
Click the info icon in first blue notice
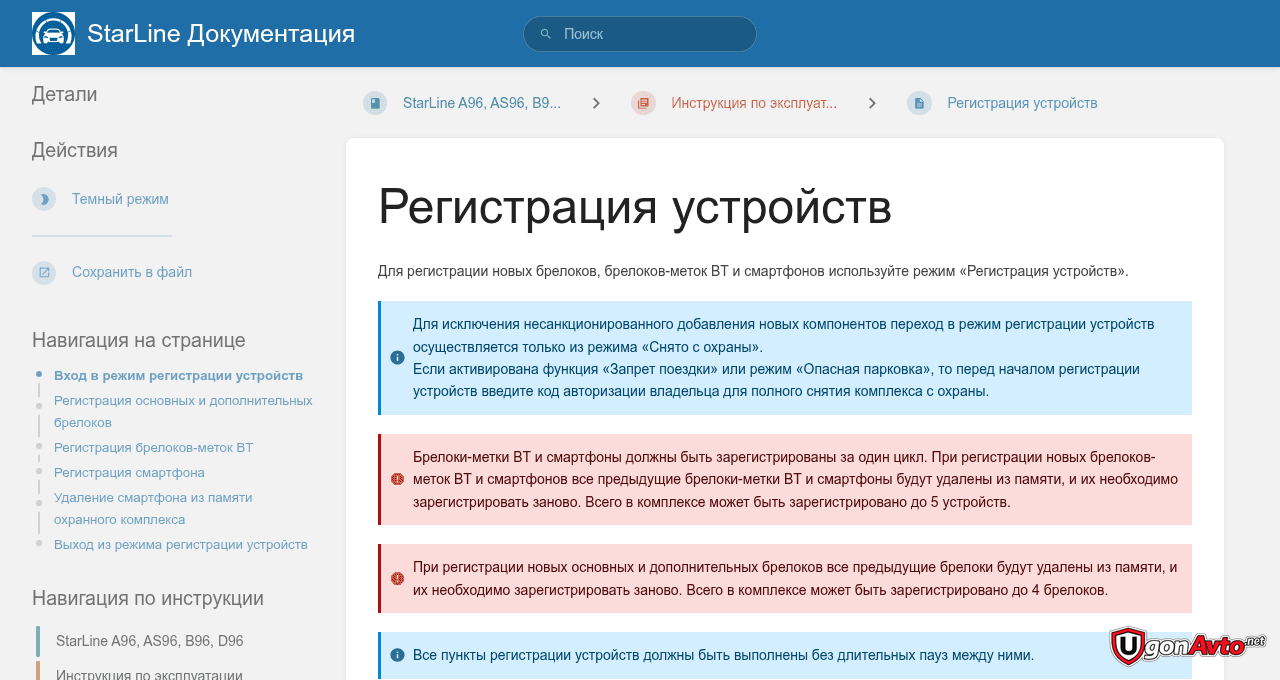[x=397, y=358]
